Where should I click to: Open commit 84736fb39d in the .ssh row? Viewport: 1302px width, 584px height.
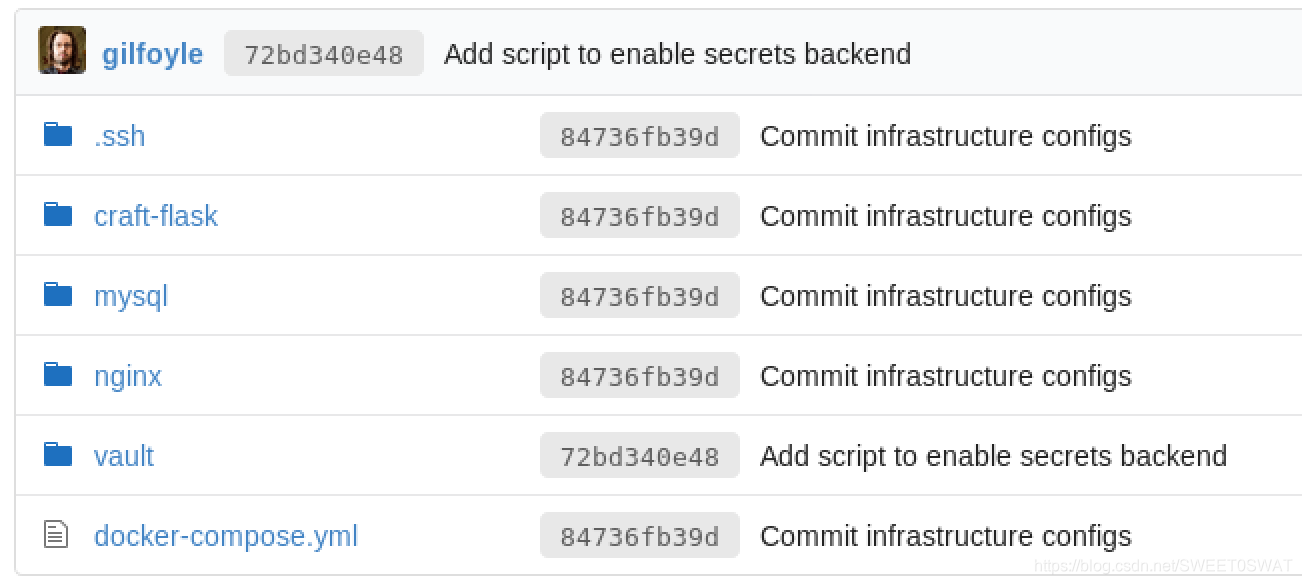pyautogui.click(x=640, y=136)
